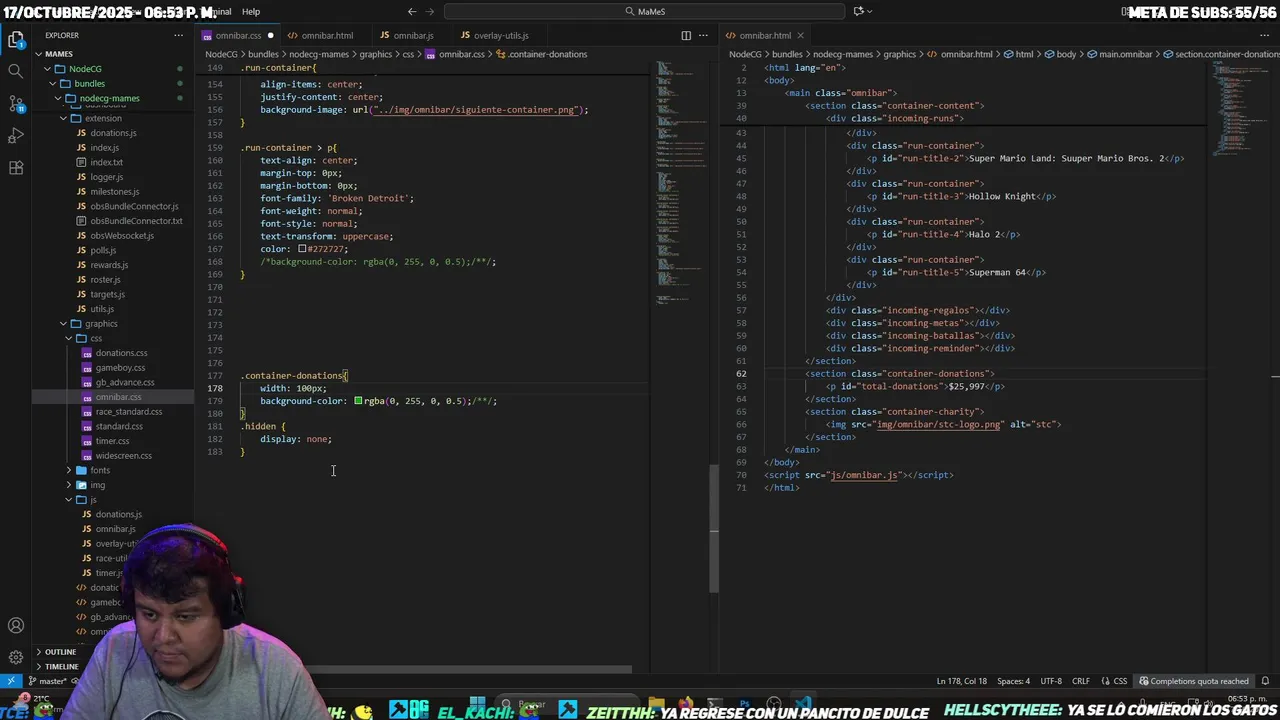This screenshot has width=1280, height=720.
Task: Open notifications bell in status bar
Action: point(1267,681)
